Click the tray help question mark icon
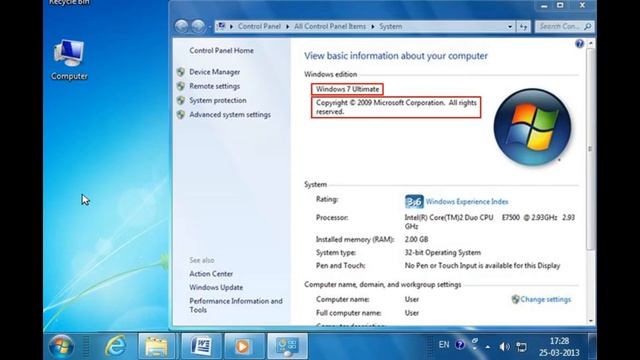The image size is (640, 360). pos(460,345)
